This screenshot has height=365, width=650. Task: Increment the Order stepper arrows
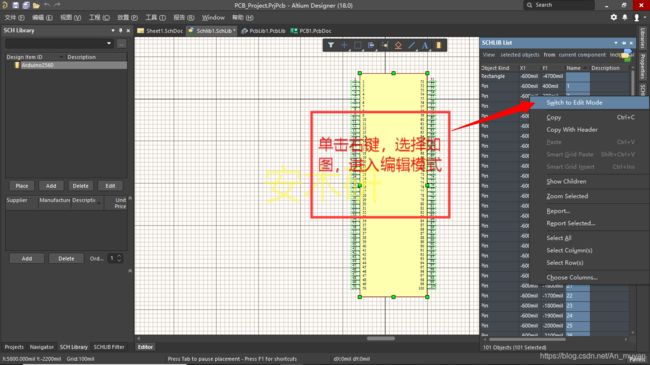(119, 256)
